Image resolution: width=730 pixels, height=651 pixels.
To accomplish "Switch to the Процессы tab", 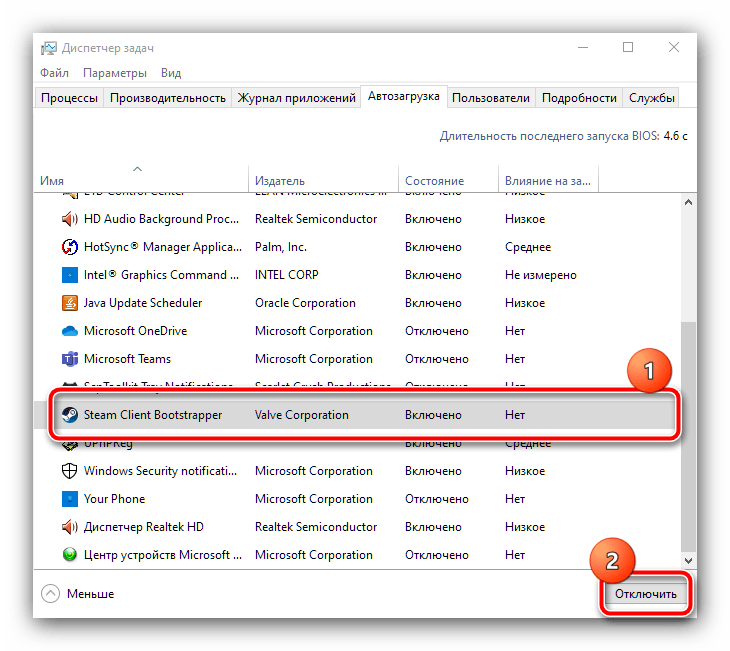I will coord(69,98).
